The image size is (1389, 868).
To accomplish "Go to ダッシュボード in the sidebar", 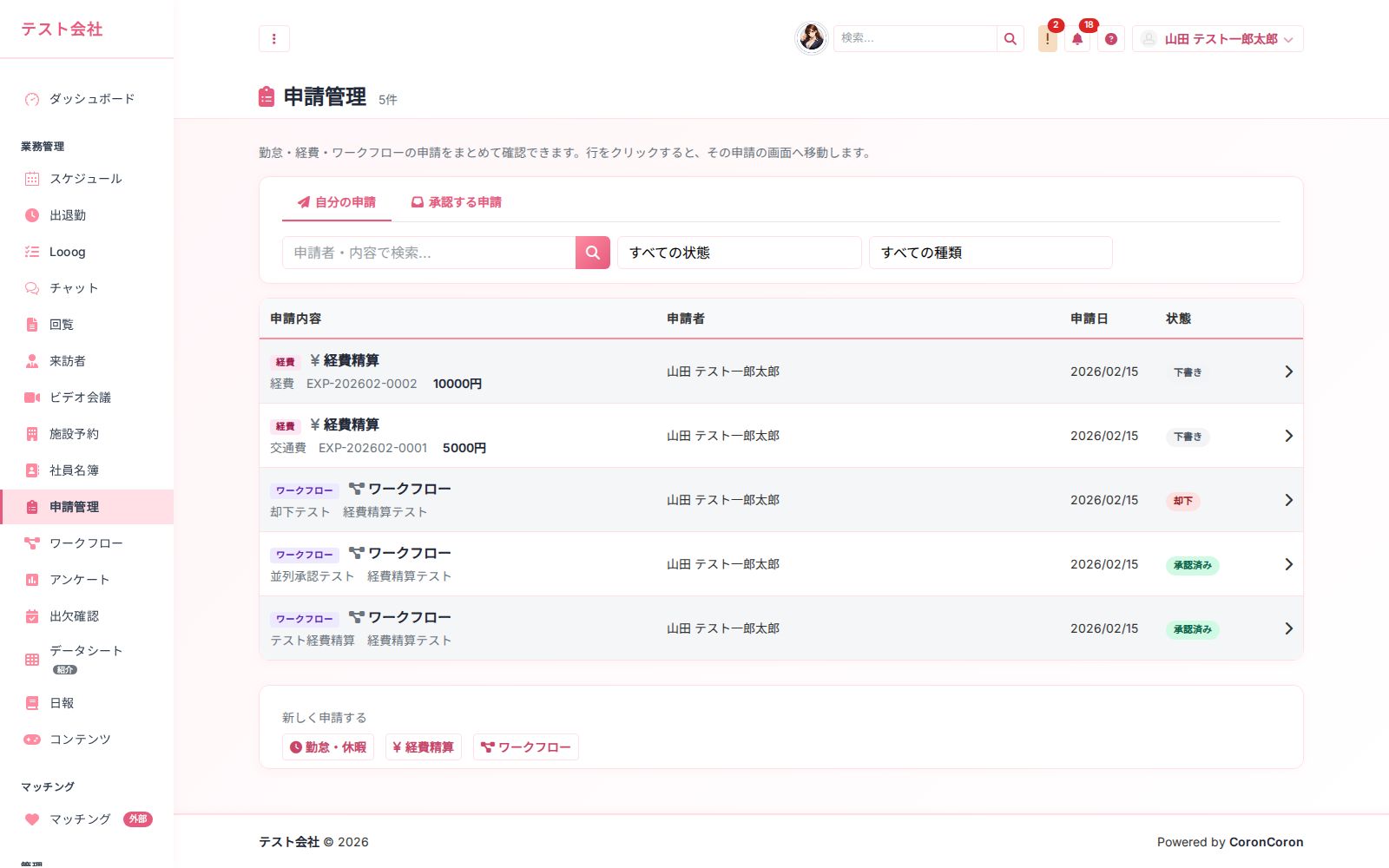I will [87, 99].
